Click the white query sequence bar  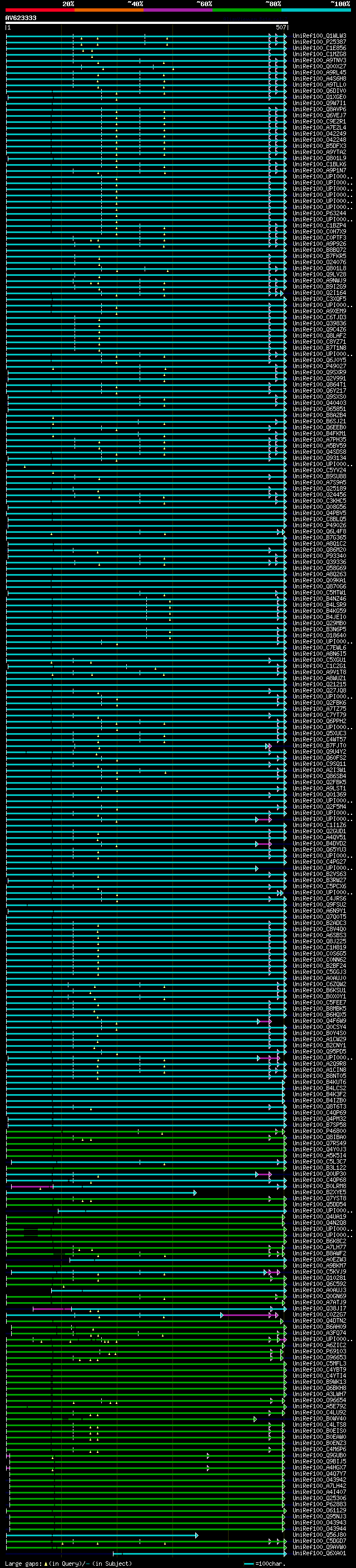click(147, 23)
